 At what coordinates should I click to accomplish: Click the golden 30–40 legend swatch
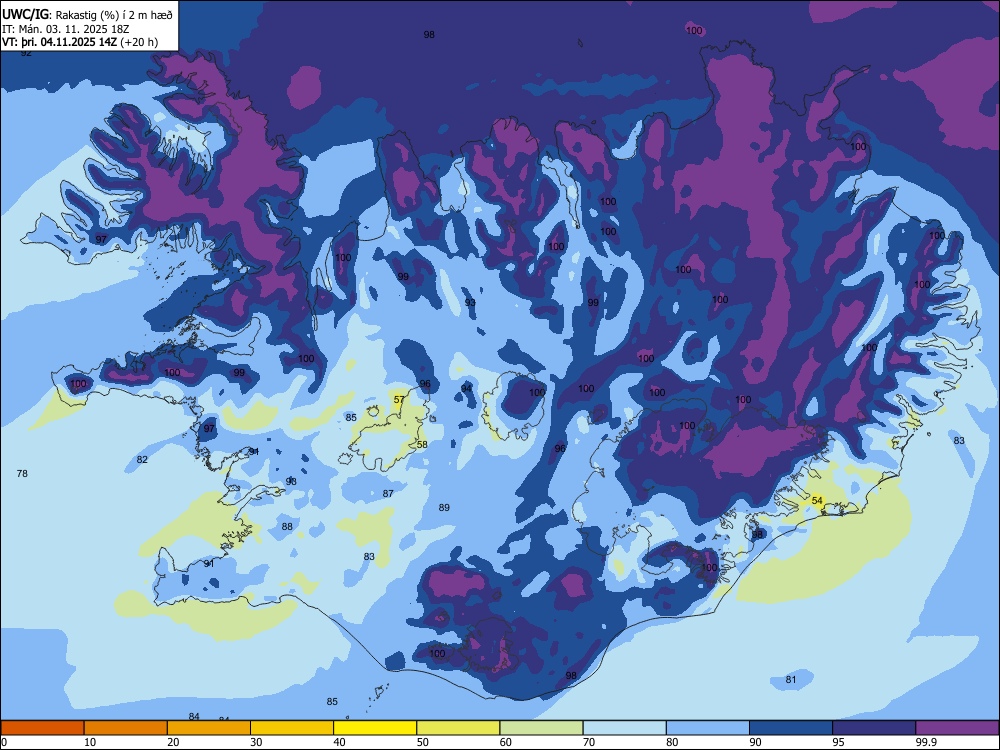pos(292,728)
